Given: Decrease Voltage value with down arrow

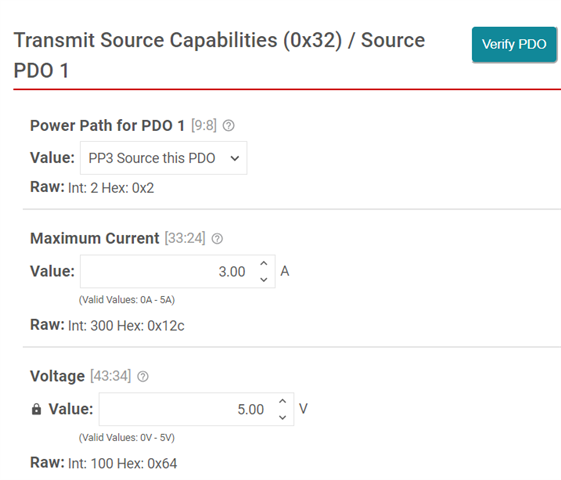Looking at the screenshot, I should coord(282,417).
